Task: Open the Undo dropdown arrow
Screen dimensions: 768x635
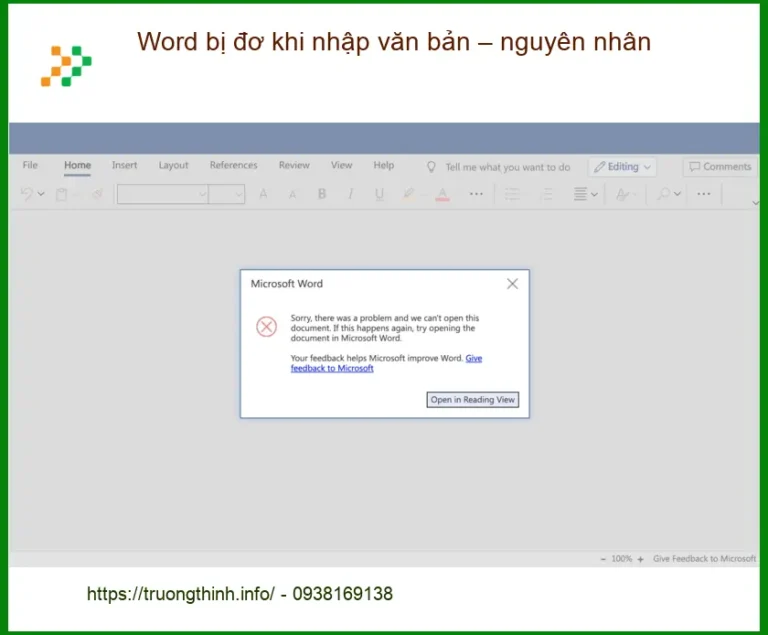Action: coord(41,194)
